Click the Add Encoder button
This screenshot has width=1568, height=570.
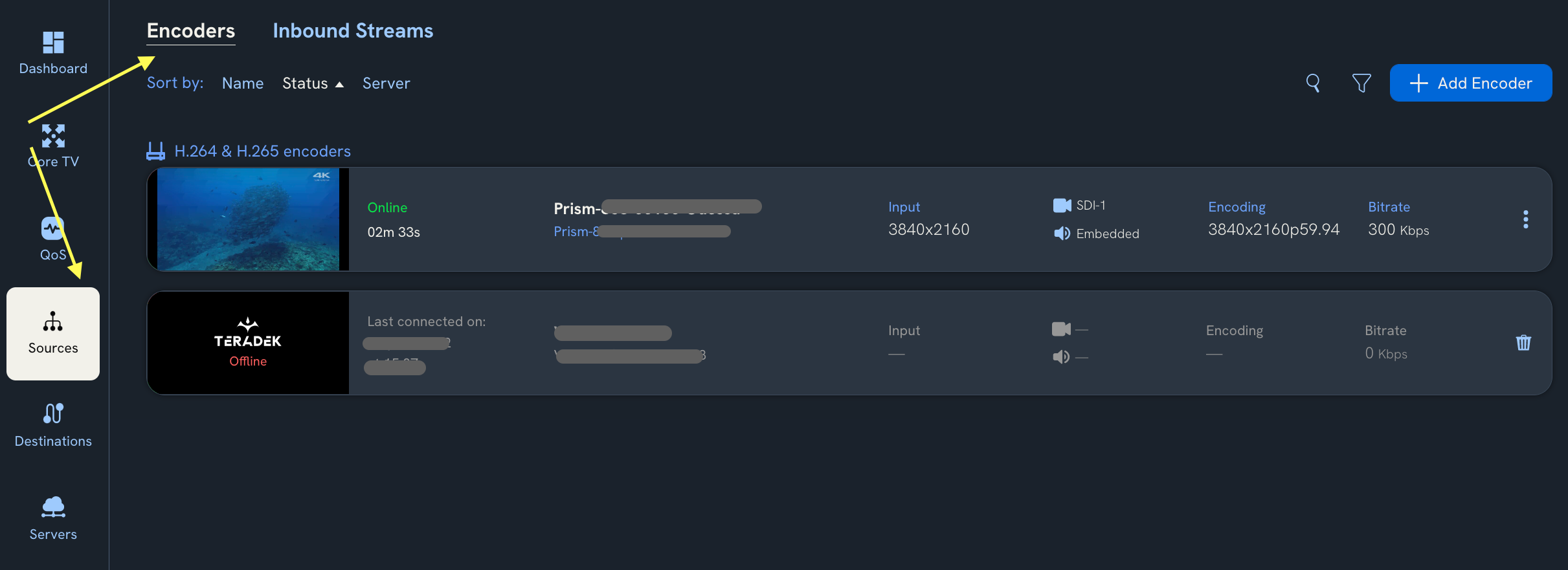(1470, 83)
